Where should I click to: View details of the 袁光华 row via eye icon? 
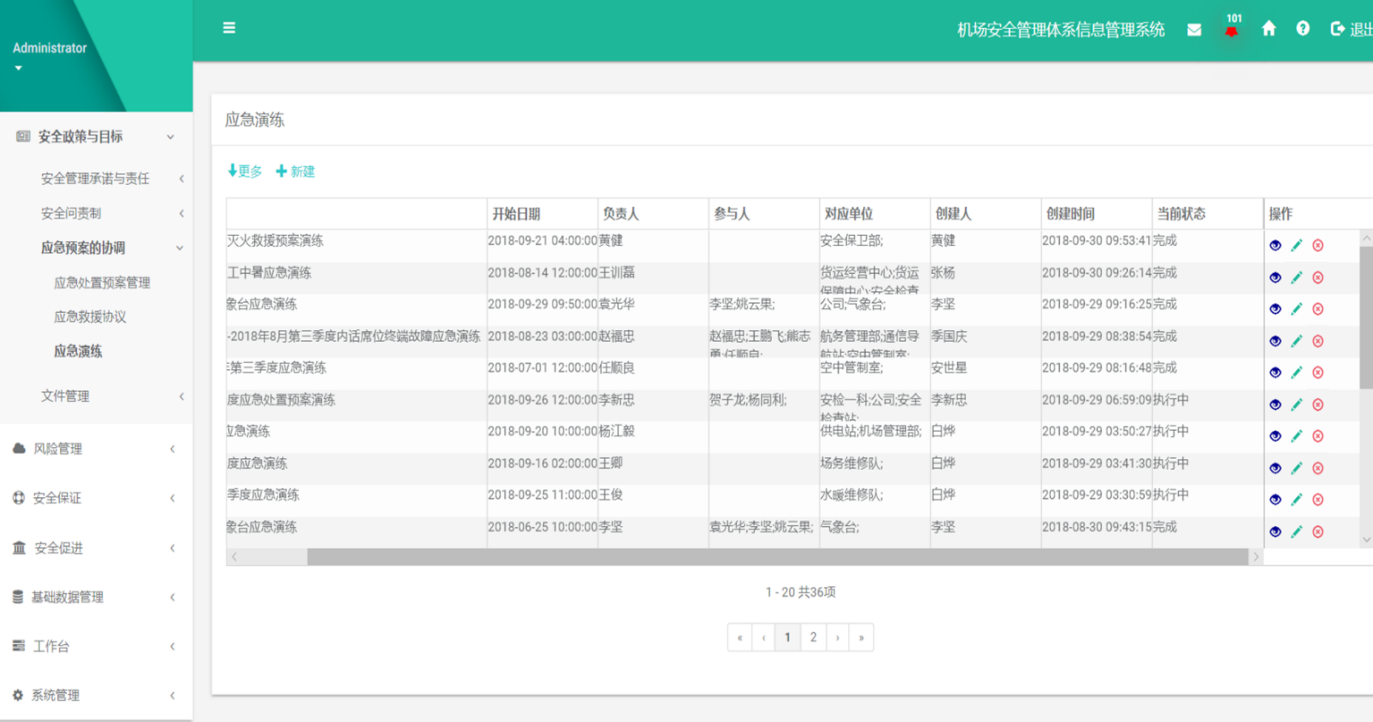1275,309
